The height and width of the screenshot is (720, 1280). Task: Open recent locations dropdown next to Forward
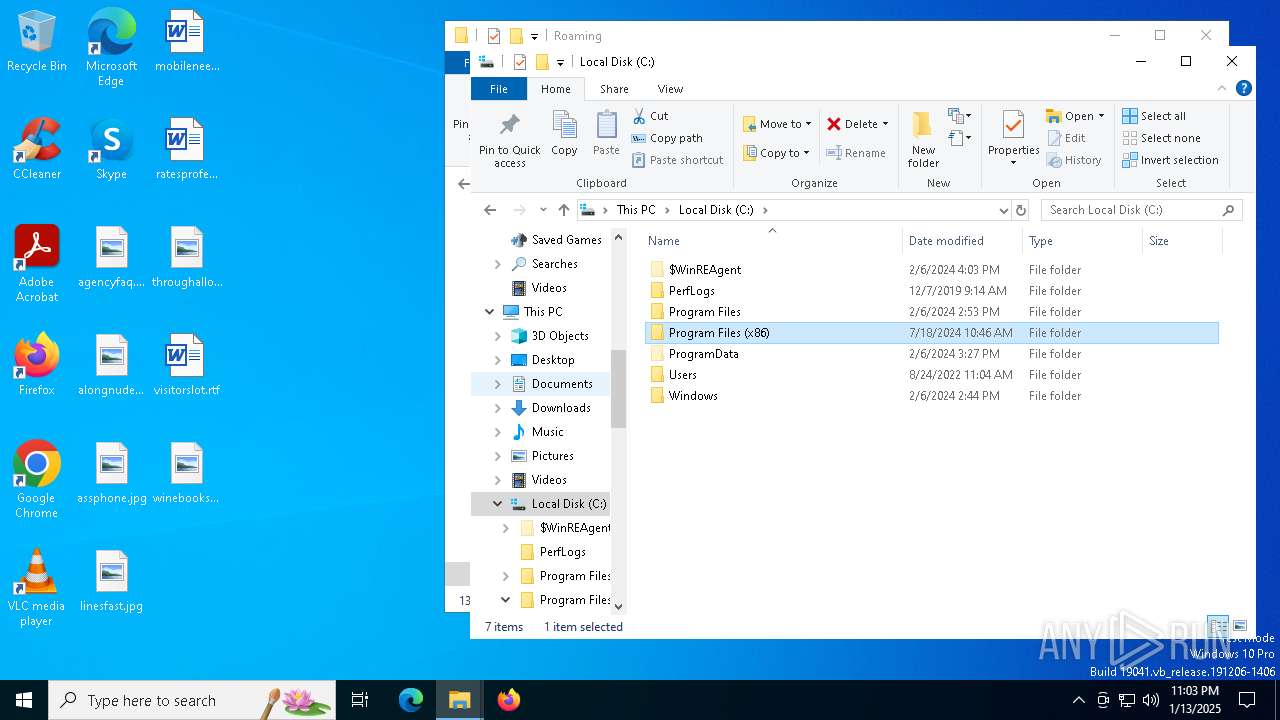543,210
